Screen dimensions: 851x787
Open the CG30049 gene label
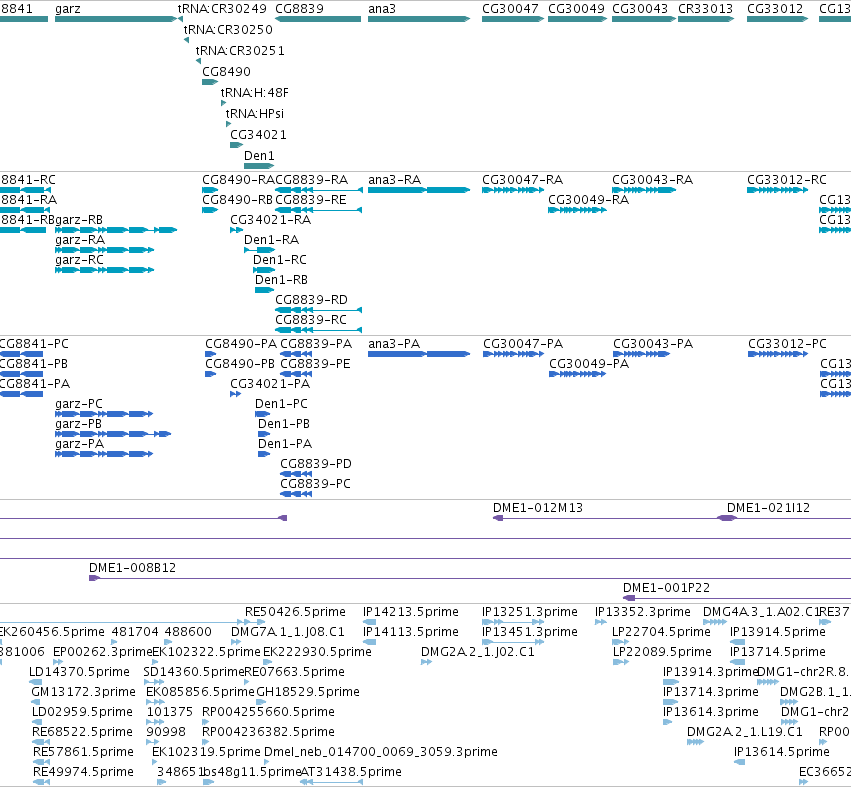[x=576, y=9]
